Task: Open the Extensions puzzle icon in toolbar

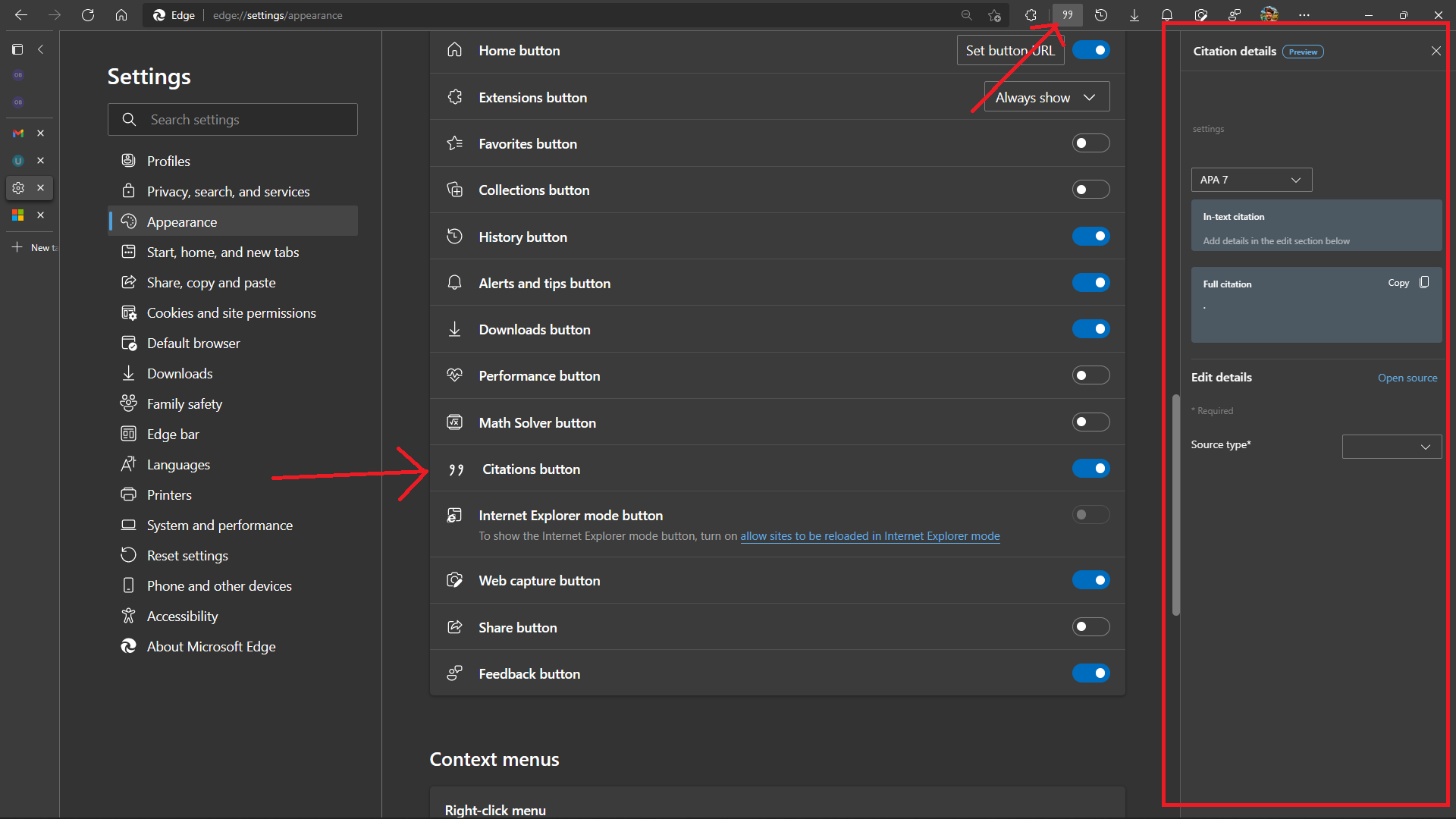Action: coord(1031,15)
